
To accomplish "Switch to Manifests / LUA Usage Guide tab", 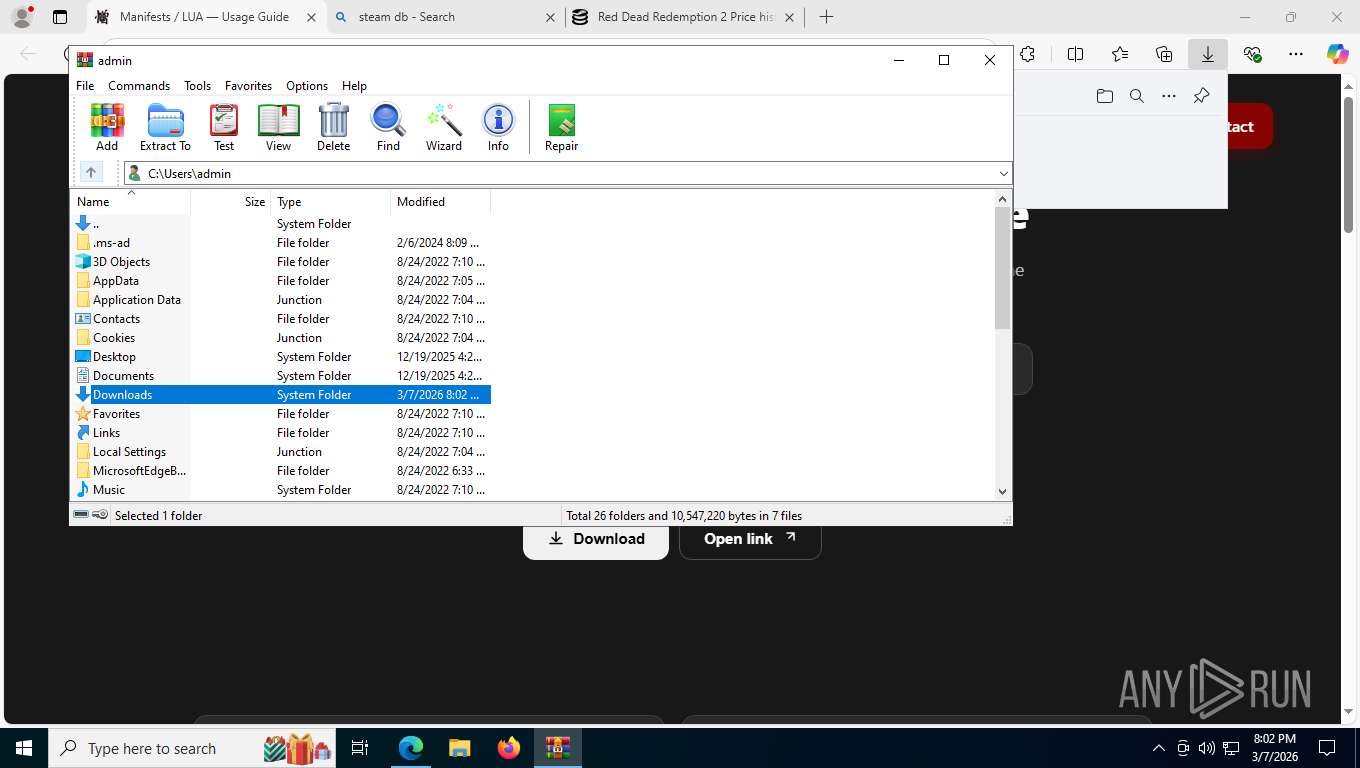I will tap(205, 17).
